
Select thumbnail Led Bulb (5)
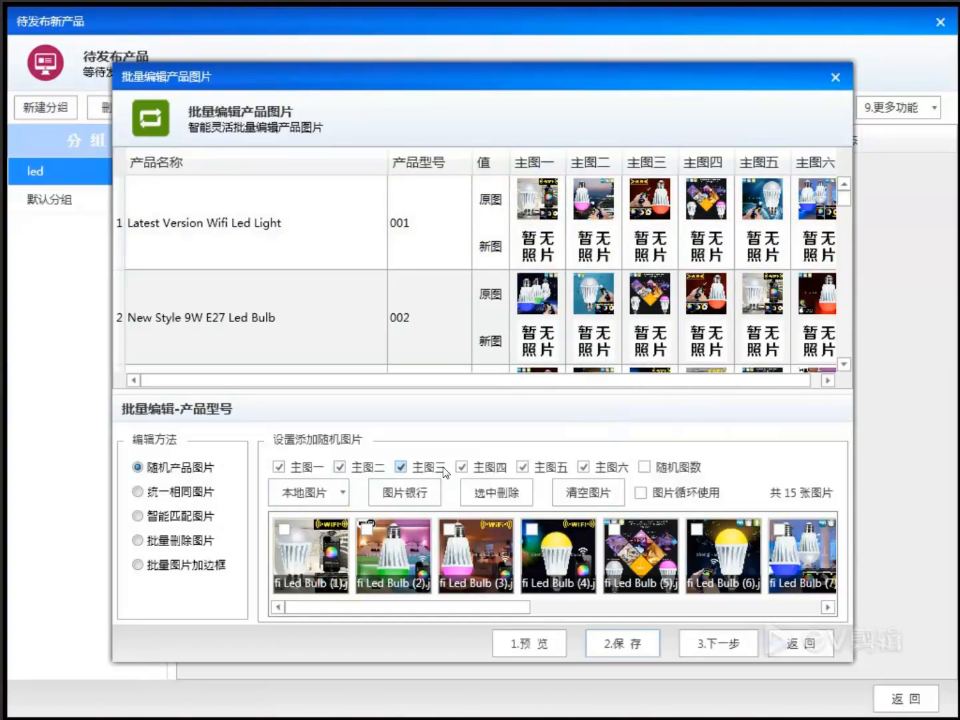pos(641,556)
